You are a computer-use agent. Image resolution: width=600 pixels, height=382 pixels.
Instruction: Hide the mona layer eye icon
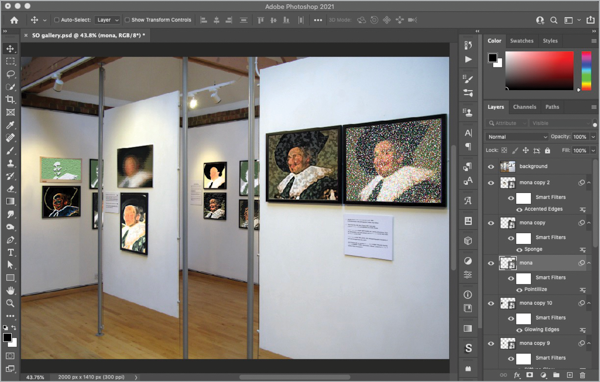[x=491, y=263]
